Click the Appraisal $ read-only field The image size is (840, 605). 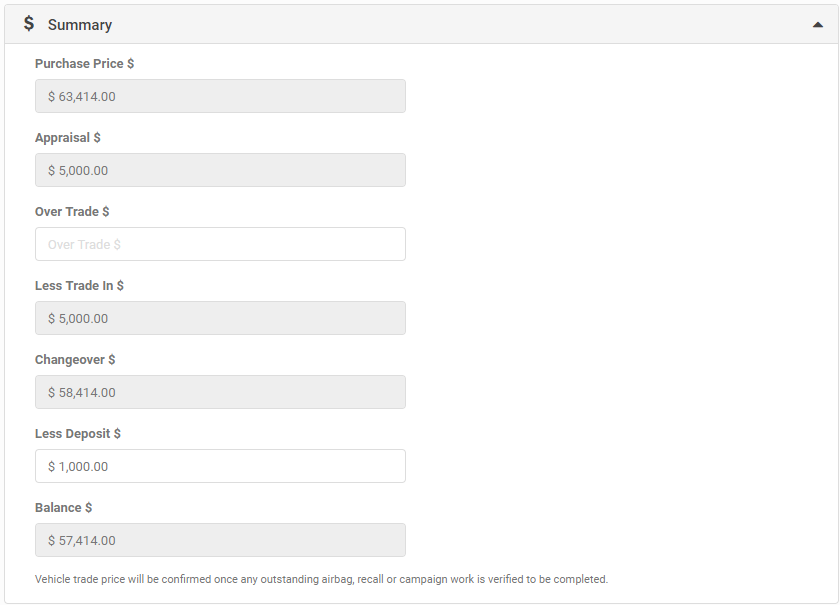click(x=220, y=170)
